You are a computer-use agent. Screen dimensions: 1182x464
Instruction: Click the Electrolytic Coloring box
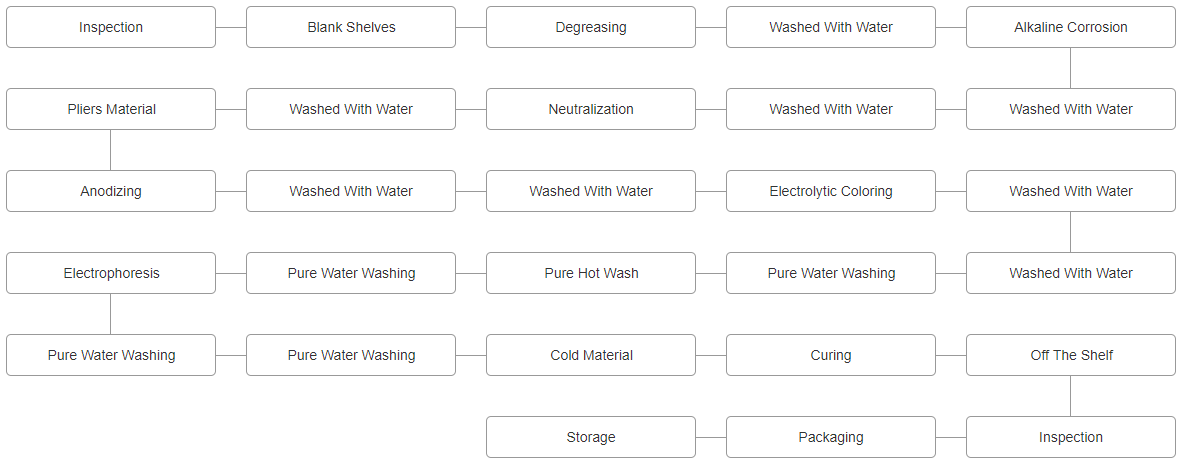click(x=831, y=191)
